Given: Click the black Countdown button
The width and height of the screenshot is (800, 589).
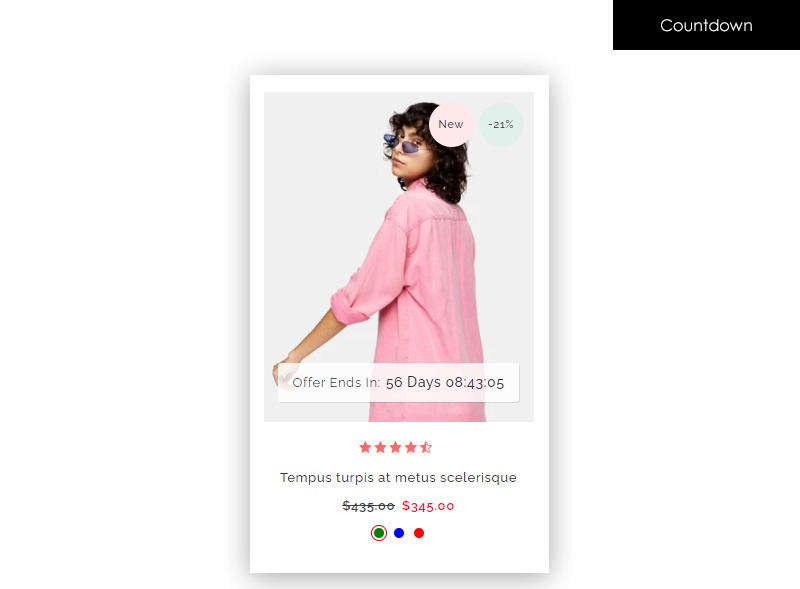Looking at the screenshot, I should pyautogui.click(x=706, y=25).
